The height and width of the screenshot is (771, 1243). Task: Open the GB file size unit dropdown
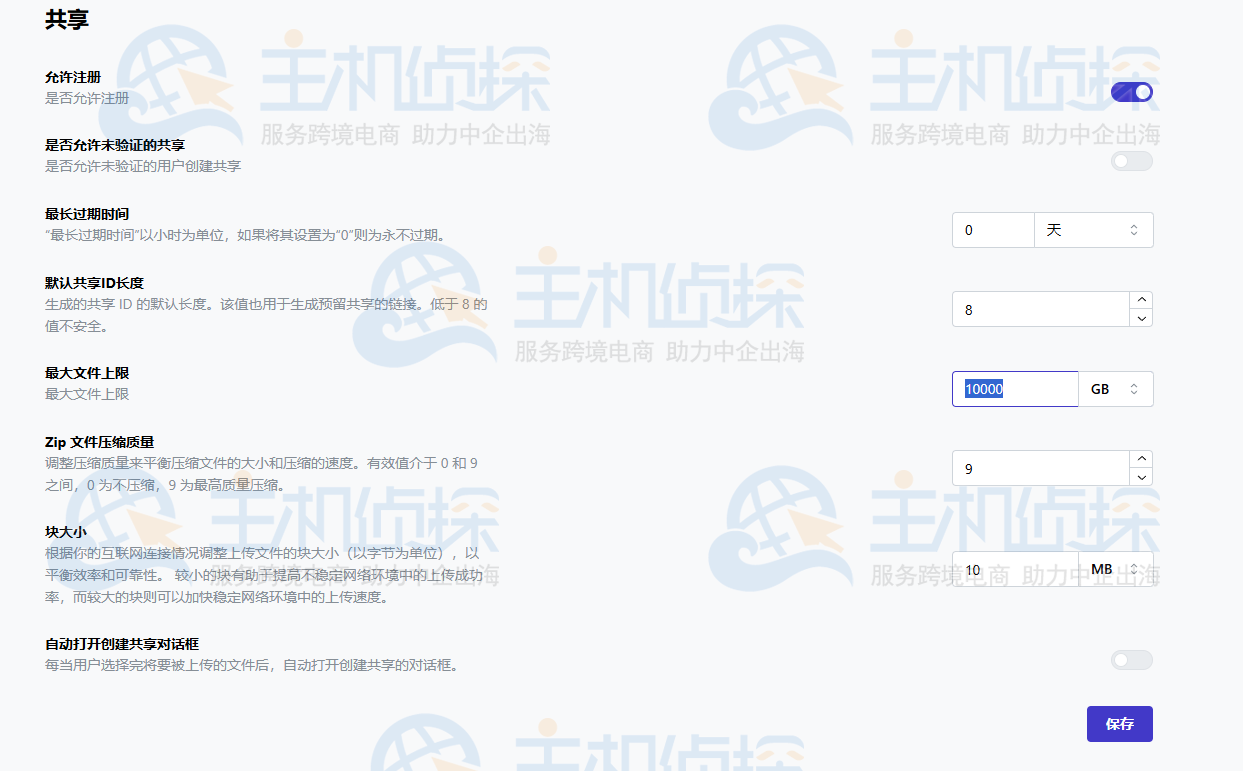(x=1116, y=389)
